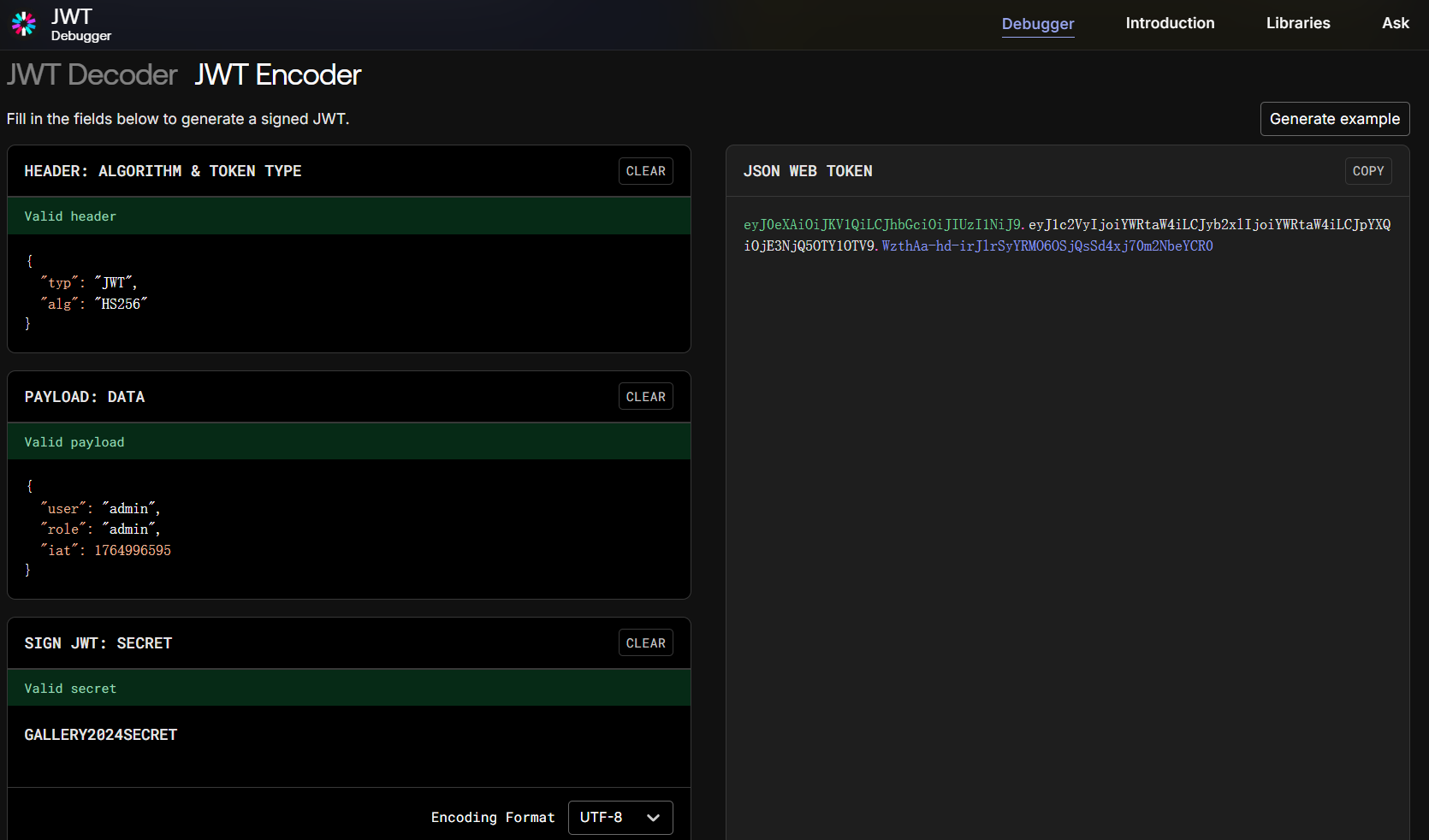
Task: Clear the Header algorithm section
Action: (x=645, y=171)
